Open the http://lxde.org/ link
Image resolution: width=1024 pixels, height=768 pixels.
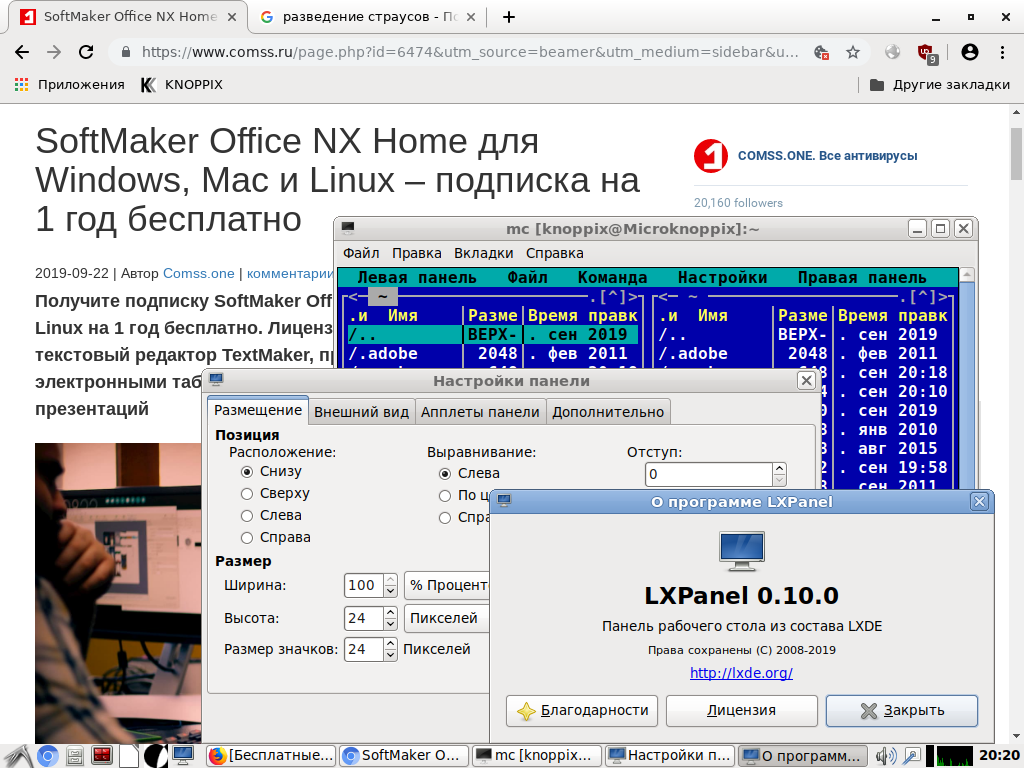tap(741, 673)
